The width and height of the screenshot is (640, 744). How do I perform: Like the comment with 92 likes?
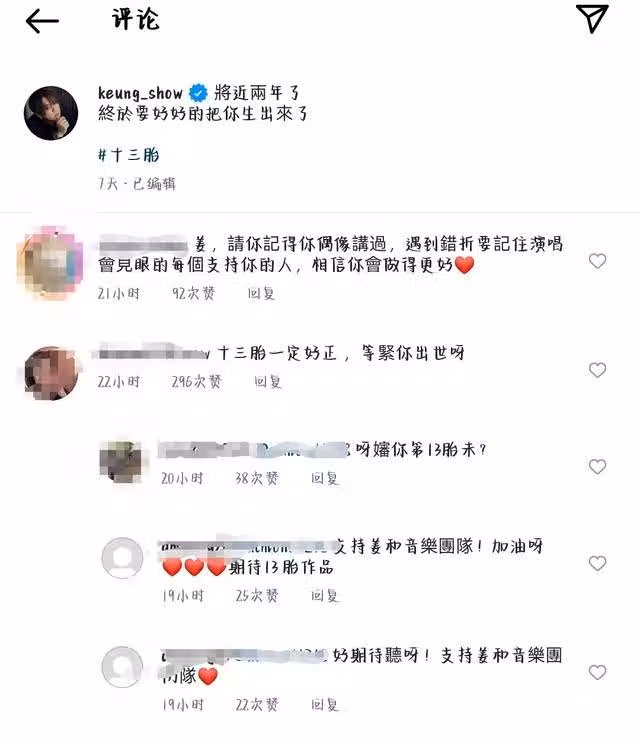pyautogui.click(x=597, y=260)
